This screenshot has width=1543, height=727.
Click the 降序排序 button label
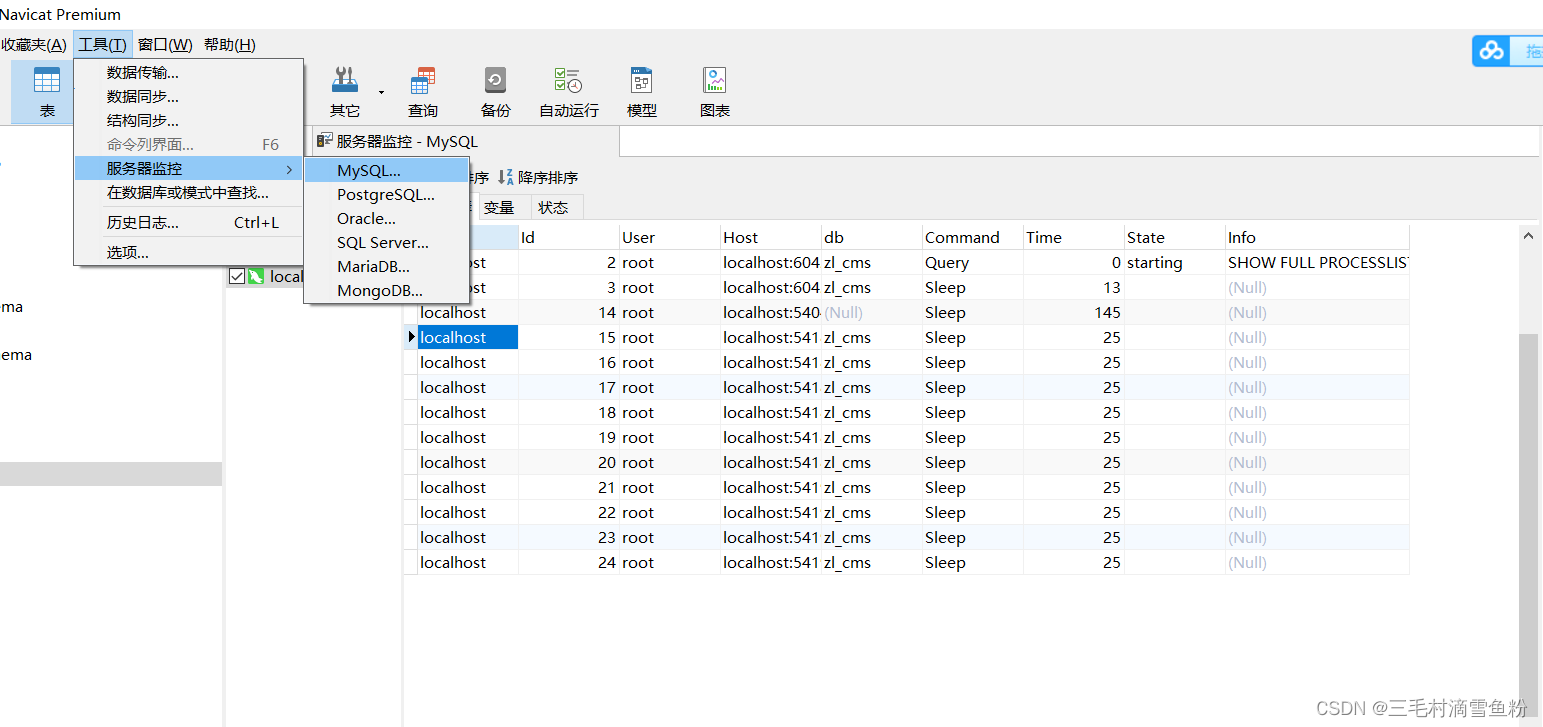(x=548, y=177)
